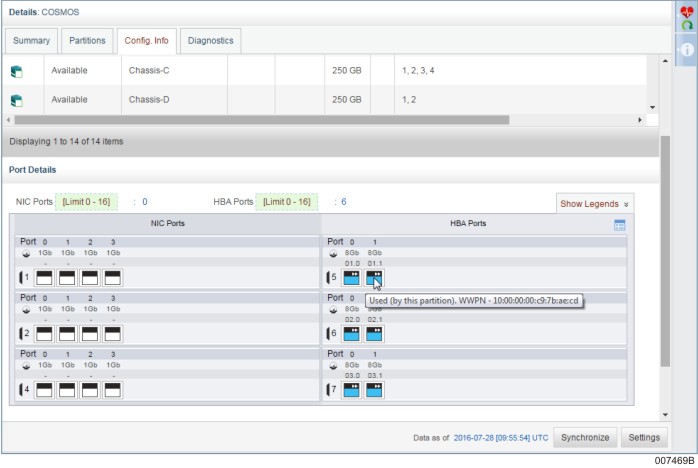Select NIC port 0 on slot 1
This screenshot has height=468, width=698.
(44, 278)
